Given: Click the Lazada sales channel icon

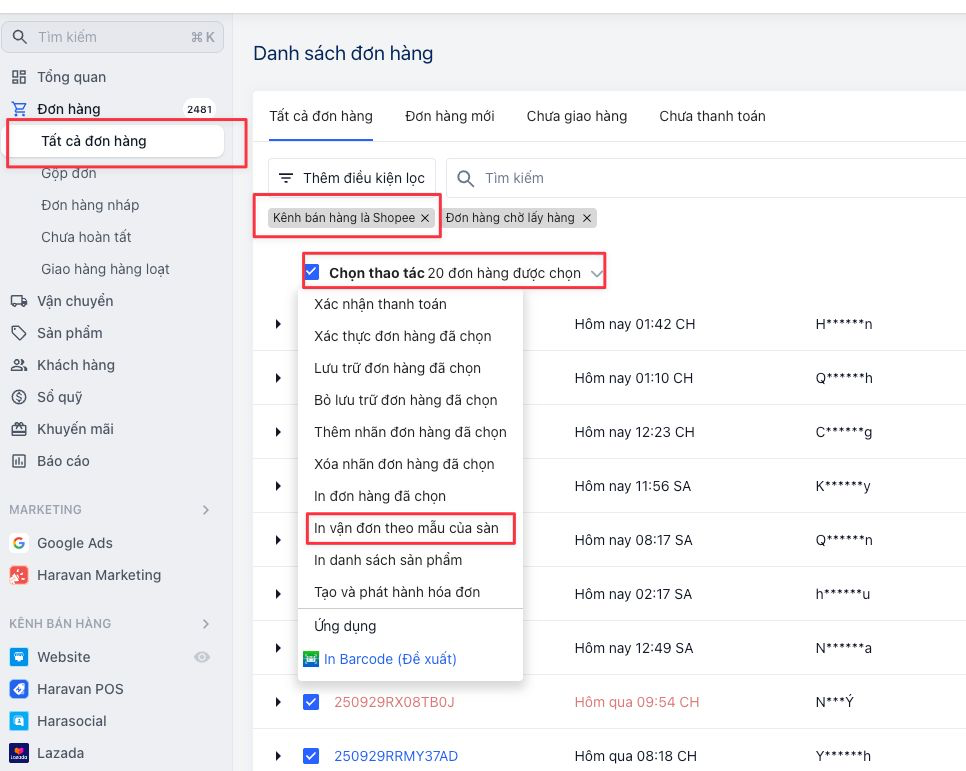Looking at the screenshot, I should [x=18, y=753].
